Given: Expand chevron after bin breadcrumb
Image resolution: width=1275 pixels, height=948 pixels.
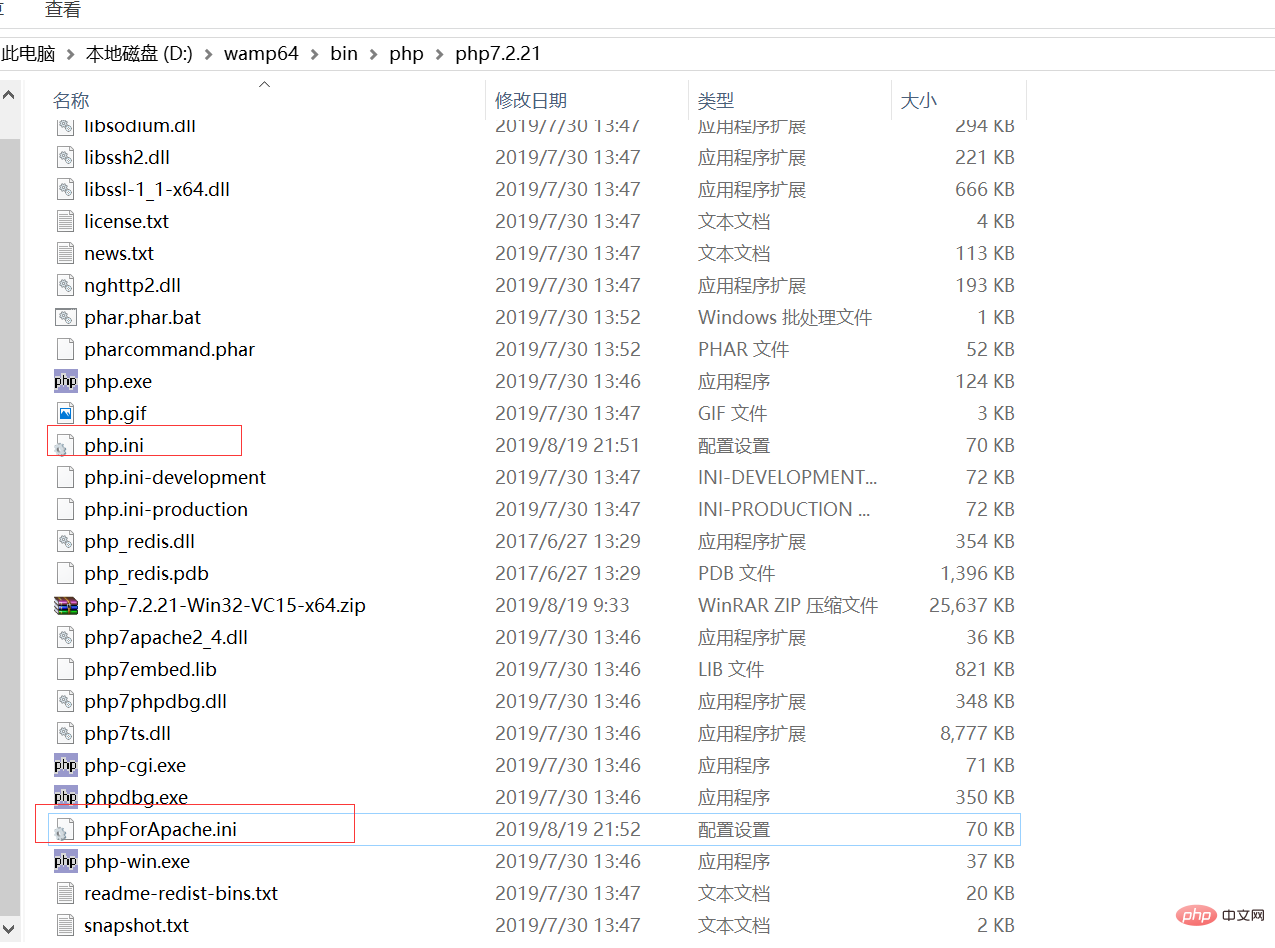Looking at the screenshot, I should tap(373, 54).
